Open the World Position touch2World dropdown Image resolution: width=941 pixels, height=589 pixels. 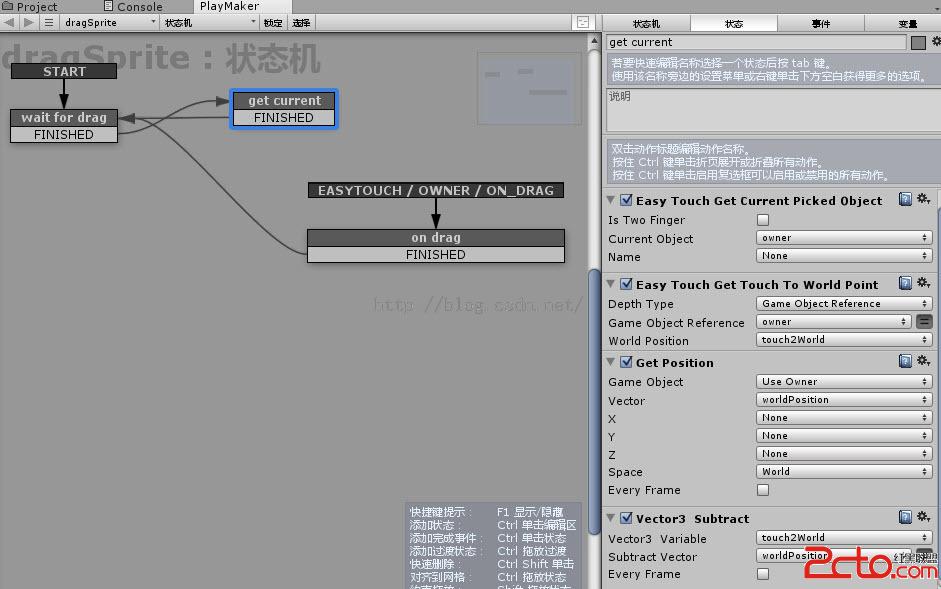tap(844, 340)
